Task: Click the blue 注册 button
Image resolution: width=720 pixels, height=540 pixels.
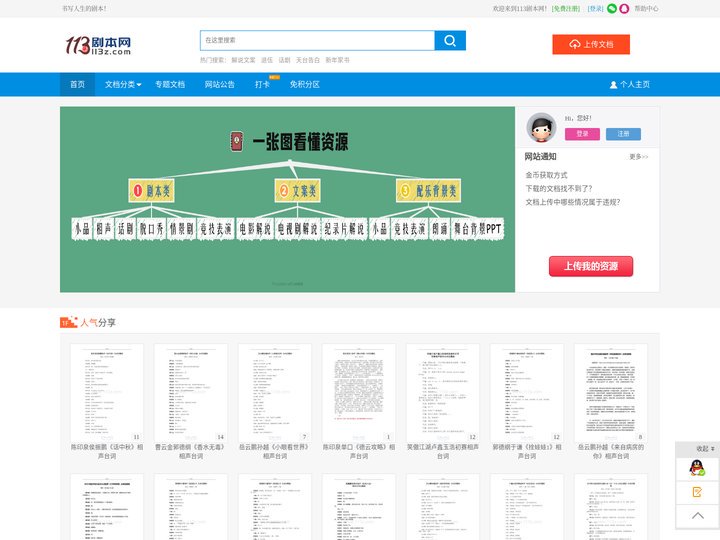Action: (x=623, y=134)
